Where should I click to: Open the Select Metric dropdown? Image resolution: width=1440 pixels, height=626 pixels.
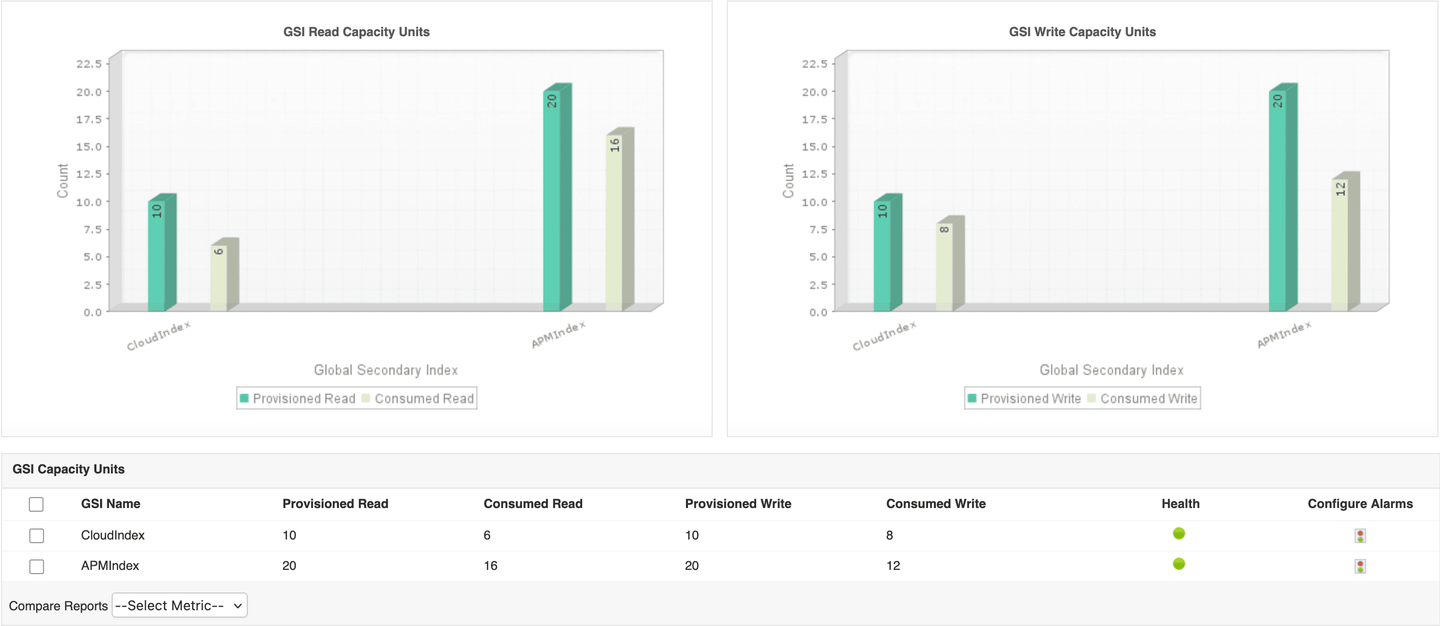(180, 605)
